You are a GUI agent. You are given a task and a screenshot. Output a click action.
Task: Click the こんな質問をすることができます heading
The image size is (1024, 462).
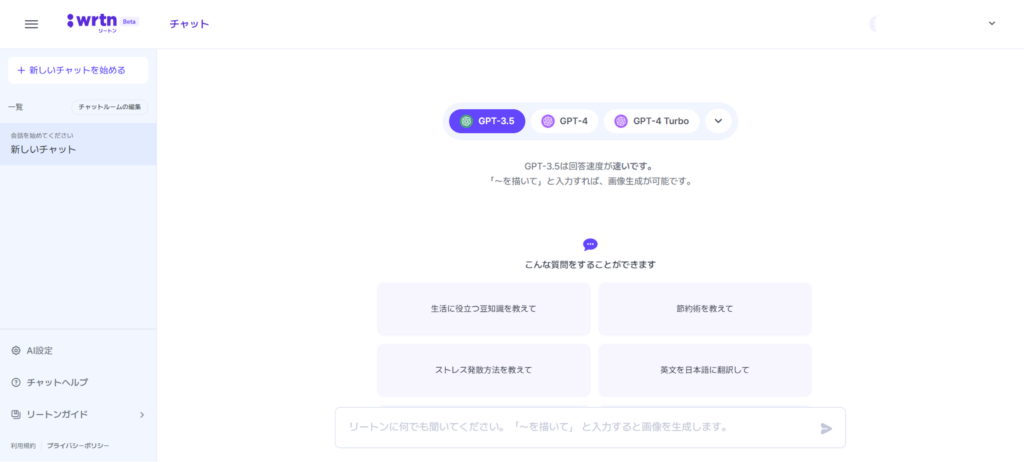coord(590,265)
